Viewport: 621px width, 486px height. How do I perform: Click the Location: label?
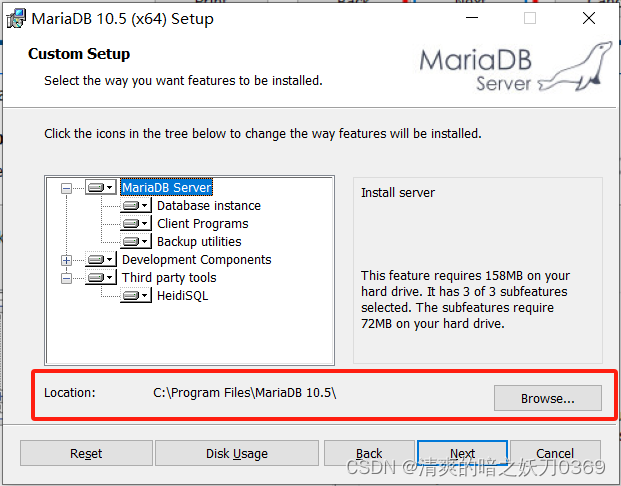click(x=70, y=393)
